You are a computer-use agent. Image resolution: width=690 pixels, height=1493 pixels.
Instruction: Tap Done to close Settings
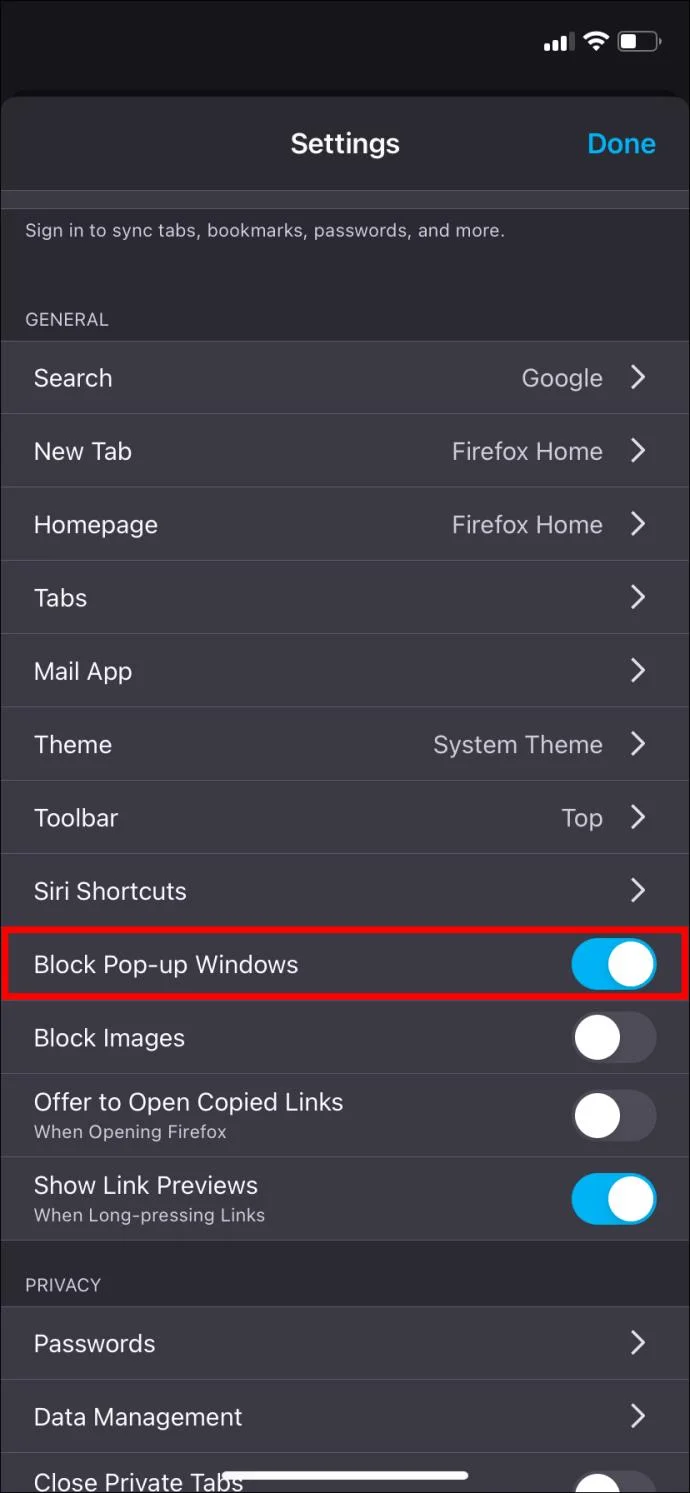point(621,144)
